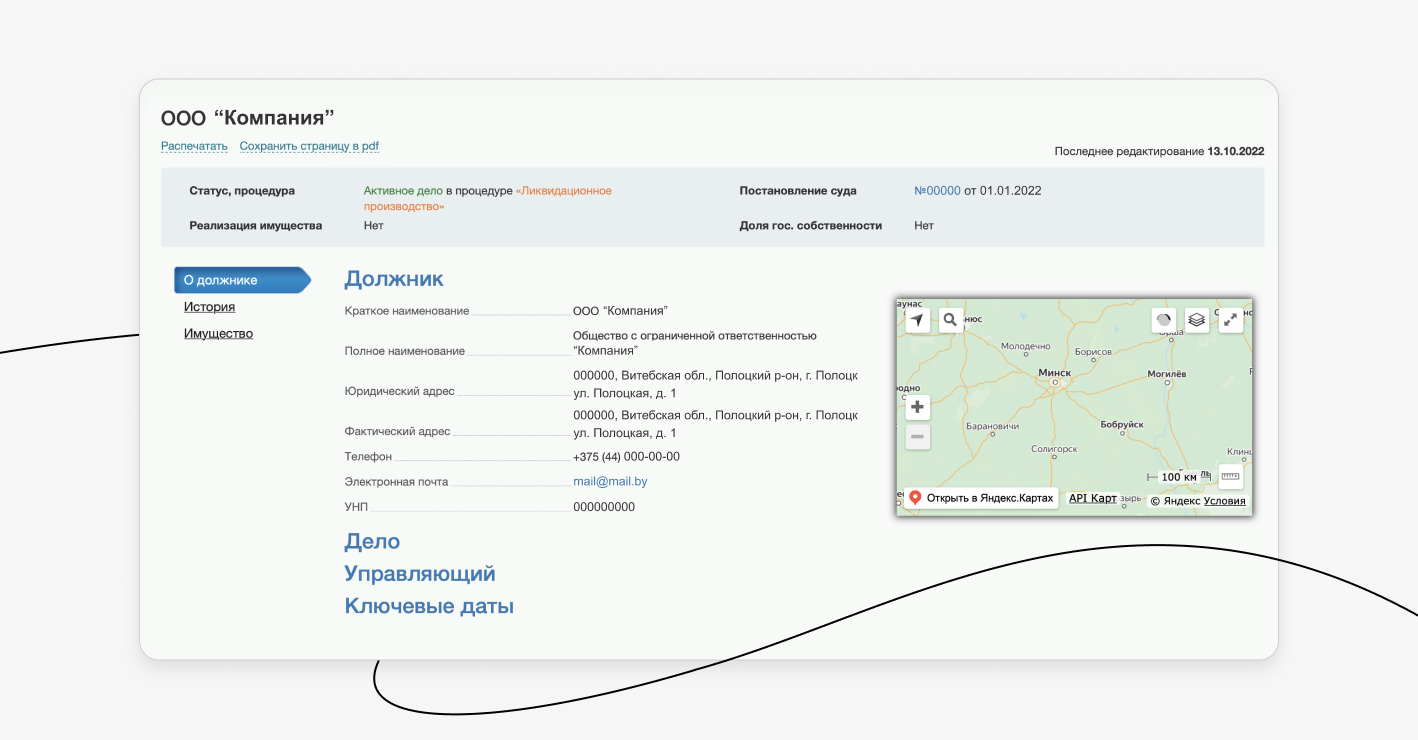This screenshot has width=1418, height=740.
Task: Click the Реализация имущества label
Action: pos(256,226)
